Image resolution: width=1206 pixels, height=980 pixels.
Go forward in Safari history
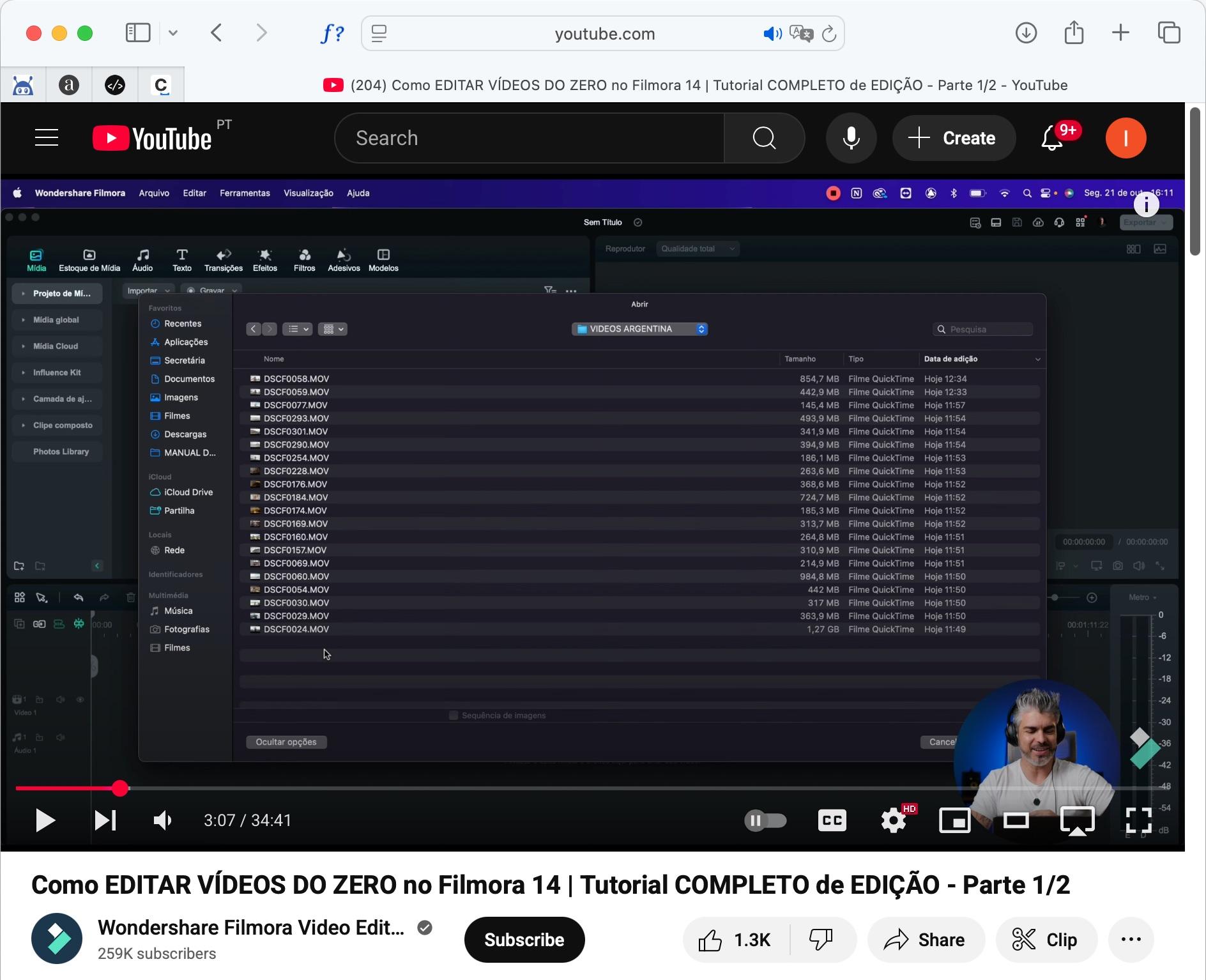pos(261,33)
